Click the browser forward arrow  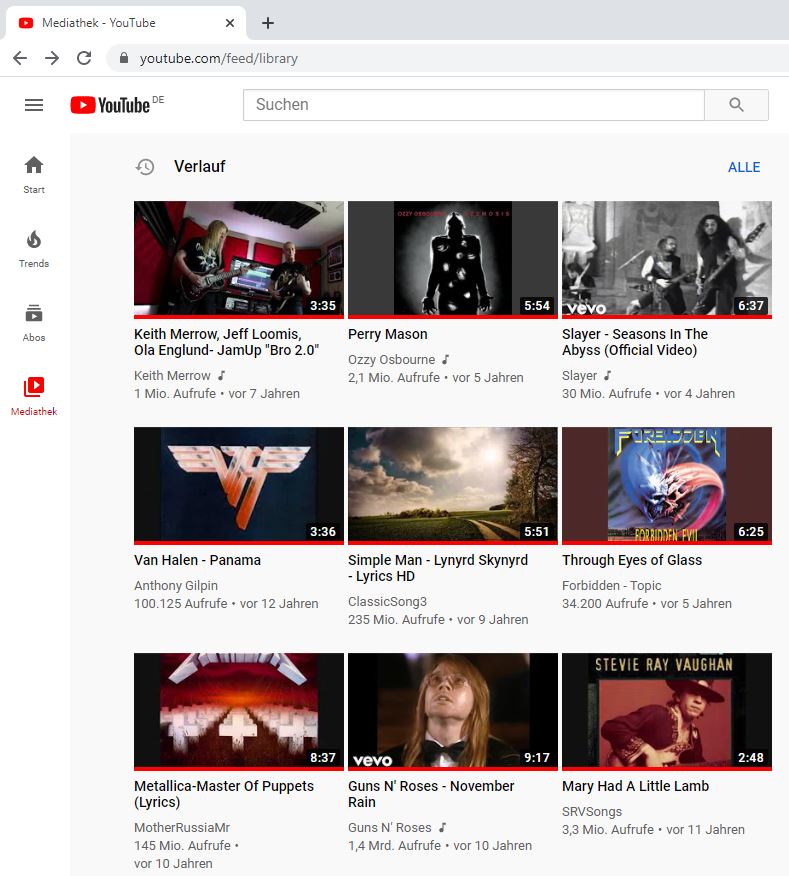point(52,58)
